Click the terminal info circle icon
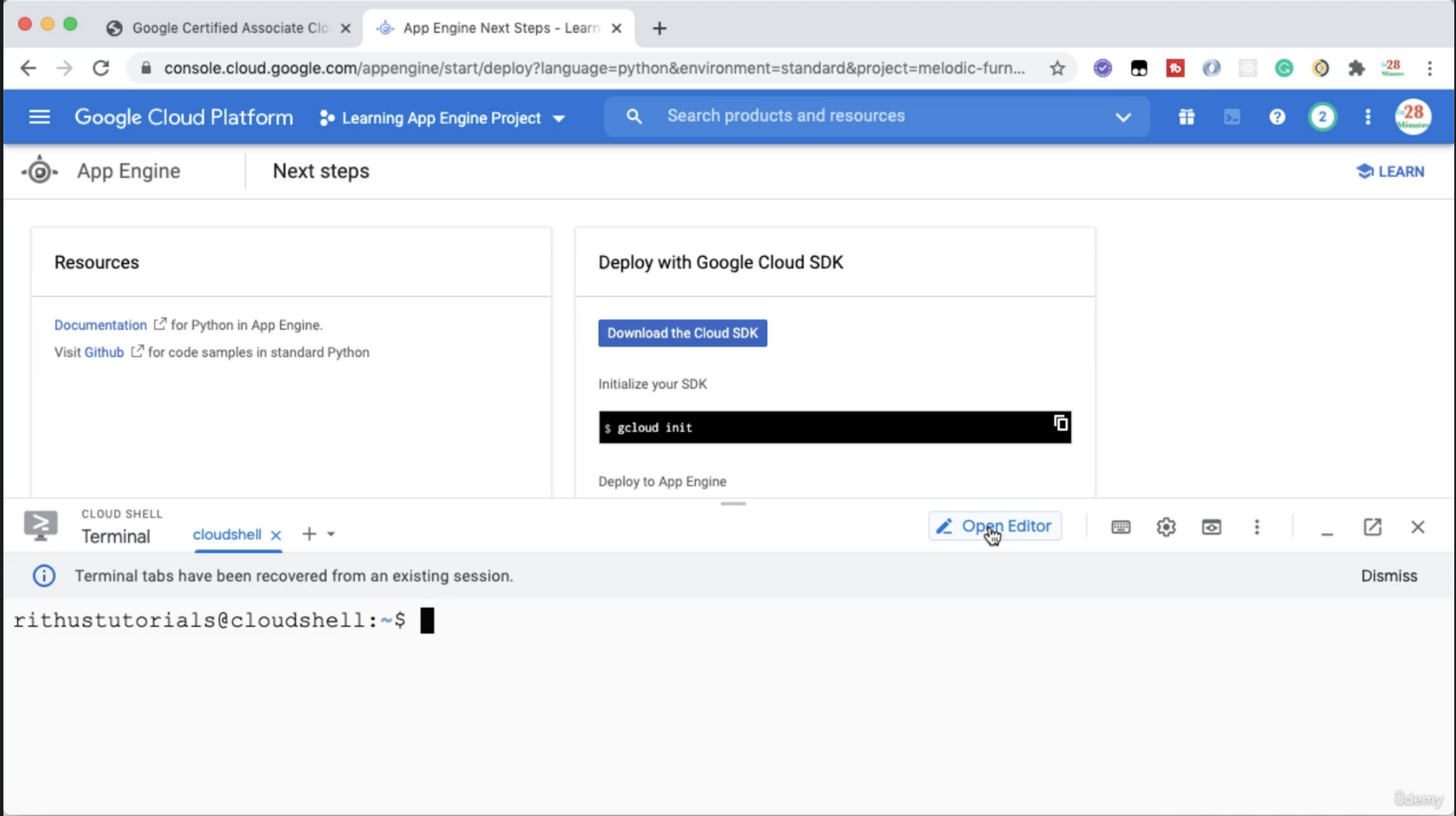The height and width of the screenshot is (816, 1456). [44, 576]
